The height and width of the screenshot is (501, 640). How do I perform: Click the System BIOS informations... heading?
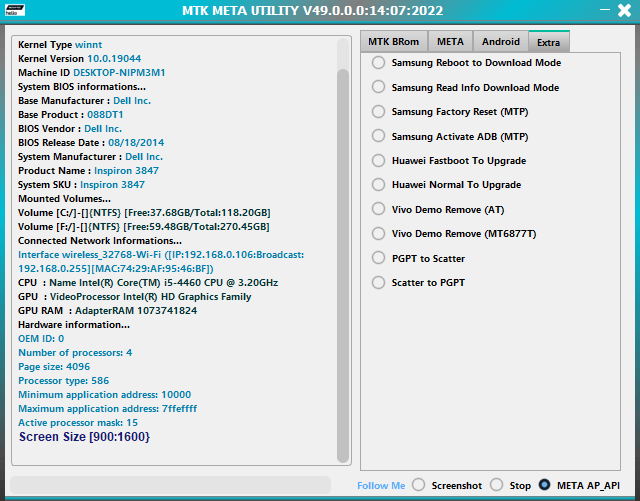82,87
